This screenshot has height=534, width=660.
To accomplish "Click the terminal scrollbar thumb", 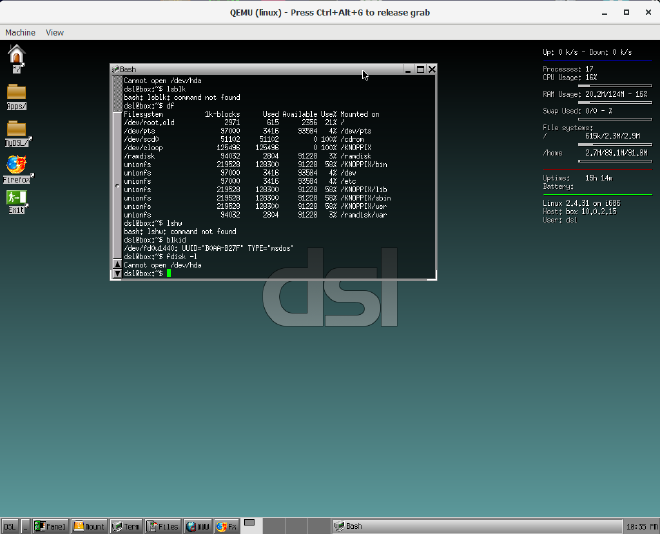I will pos(117,185).
